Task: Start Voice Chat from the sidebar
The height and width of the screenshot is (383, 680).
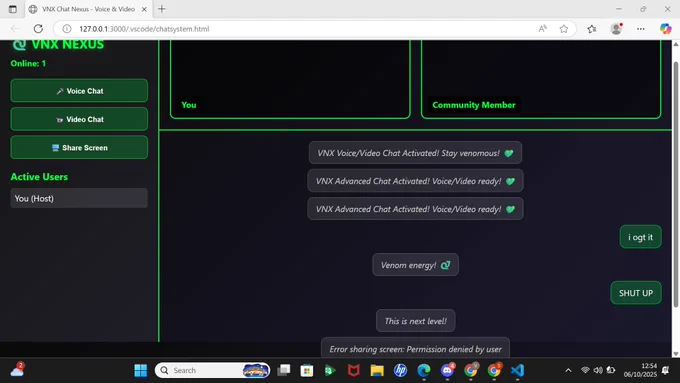Action: pyautogui.click(x=79, y=91)
